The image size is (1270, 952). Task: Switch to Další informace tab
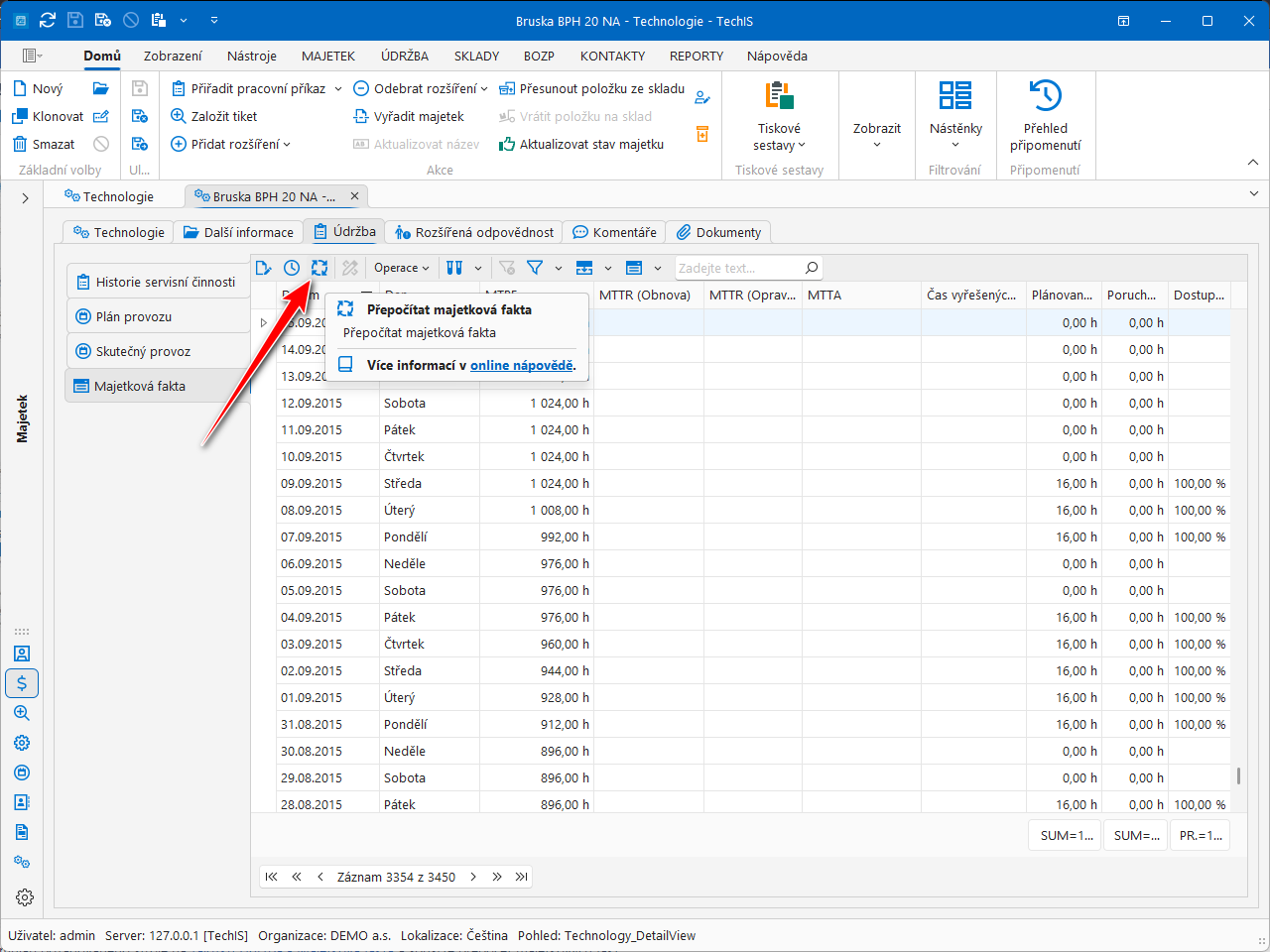coord(239,232)
